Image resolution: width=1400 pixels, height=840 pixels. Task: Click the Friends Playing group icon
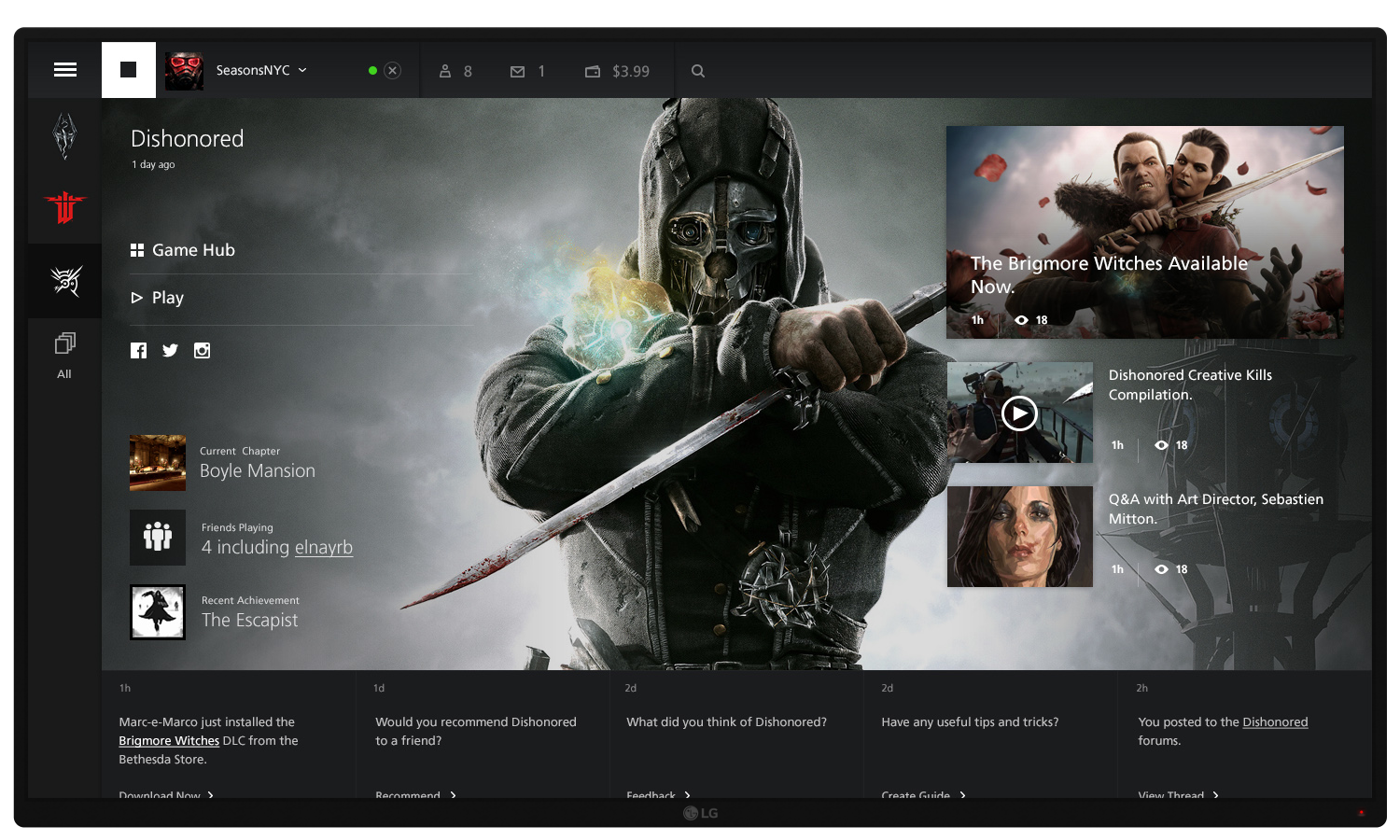[x=158, y=538]
